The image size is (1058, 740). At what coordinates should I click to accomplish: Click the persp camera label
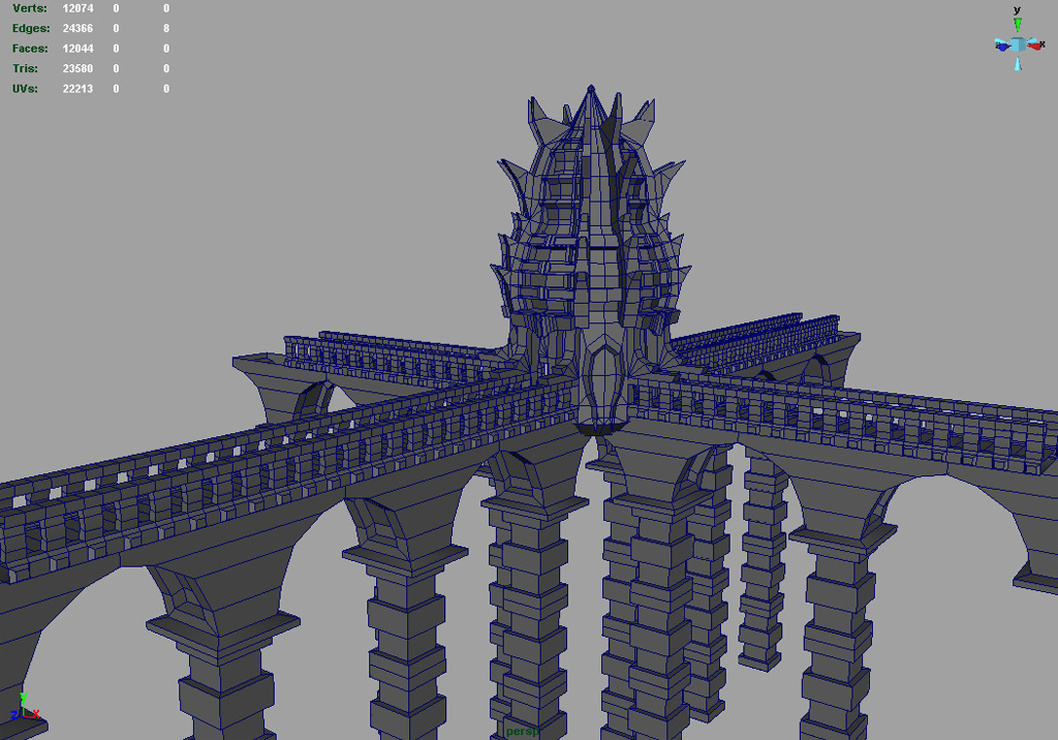(522, 731)
